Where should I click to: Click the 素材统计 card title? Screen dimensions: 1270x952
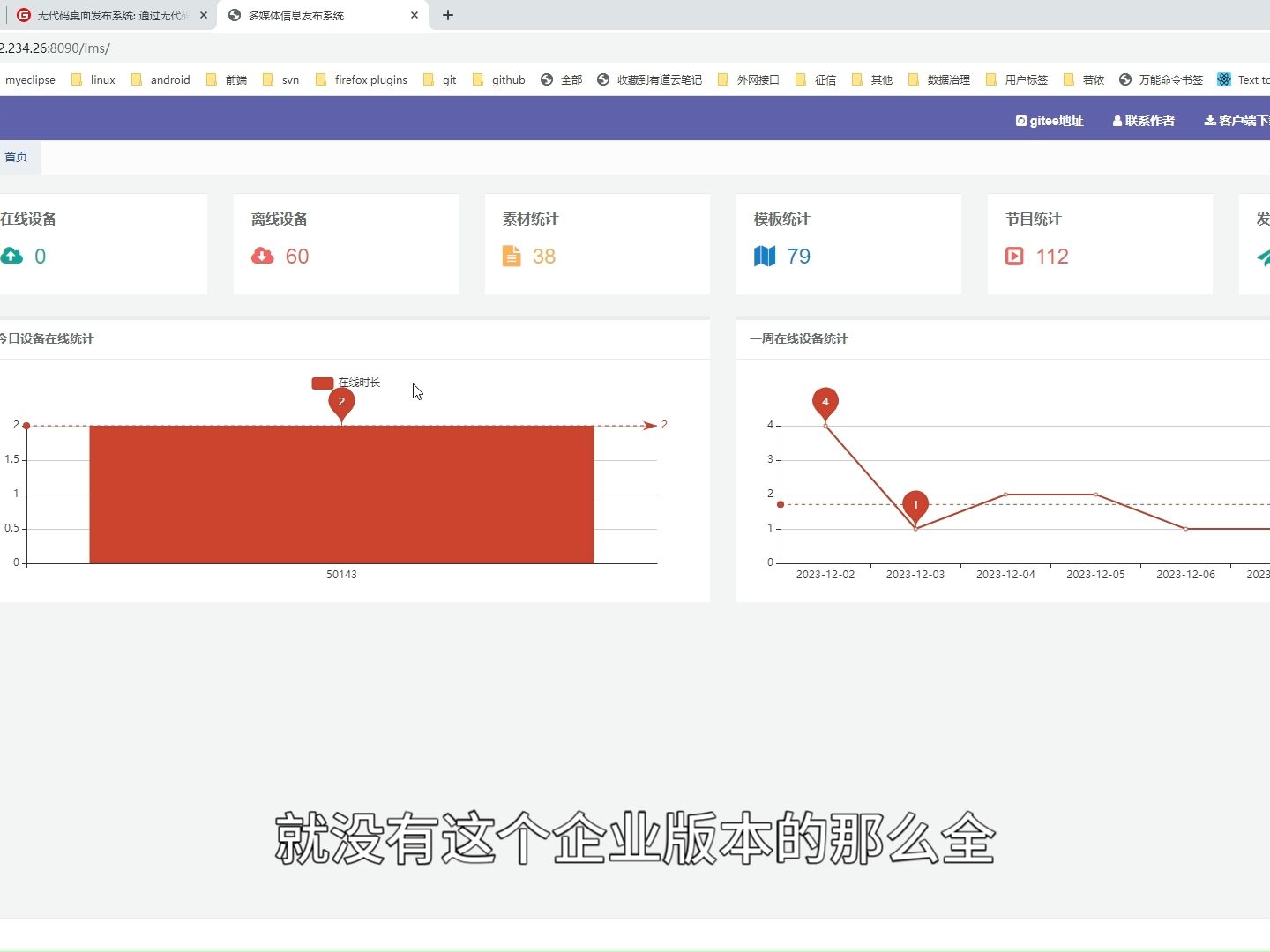[x=531, y=219]
